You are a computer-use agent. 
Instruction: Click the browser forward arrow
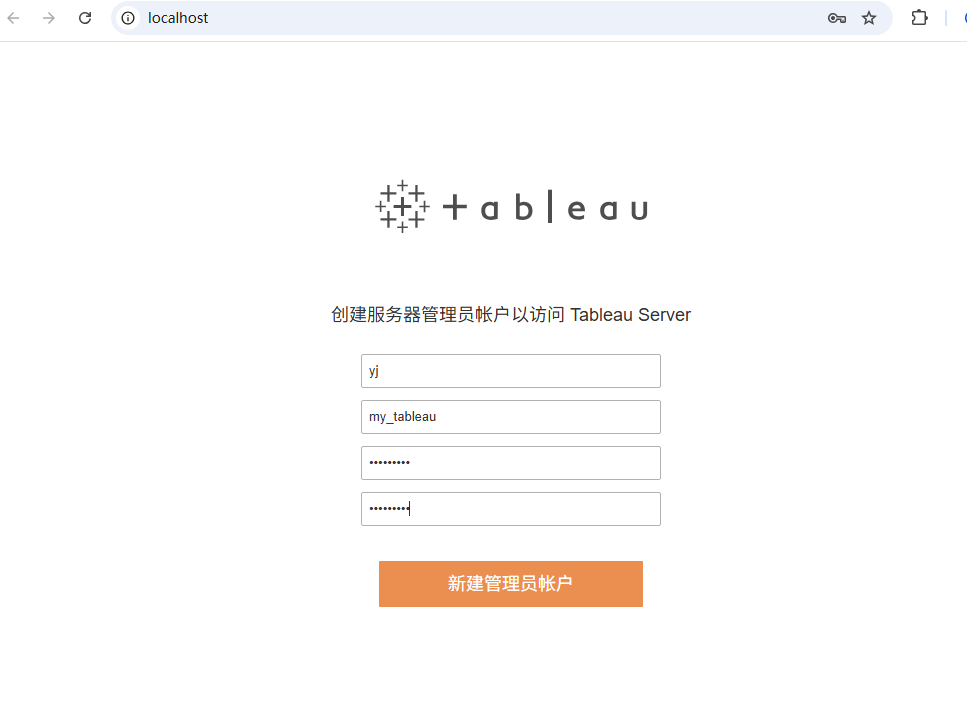pos(49,18)
